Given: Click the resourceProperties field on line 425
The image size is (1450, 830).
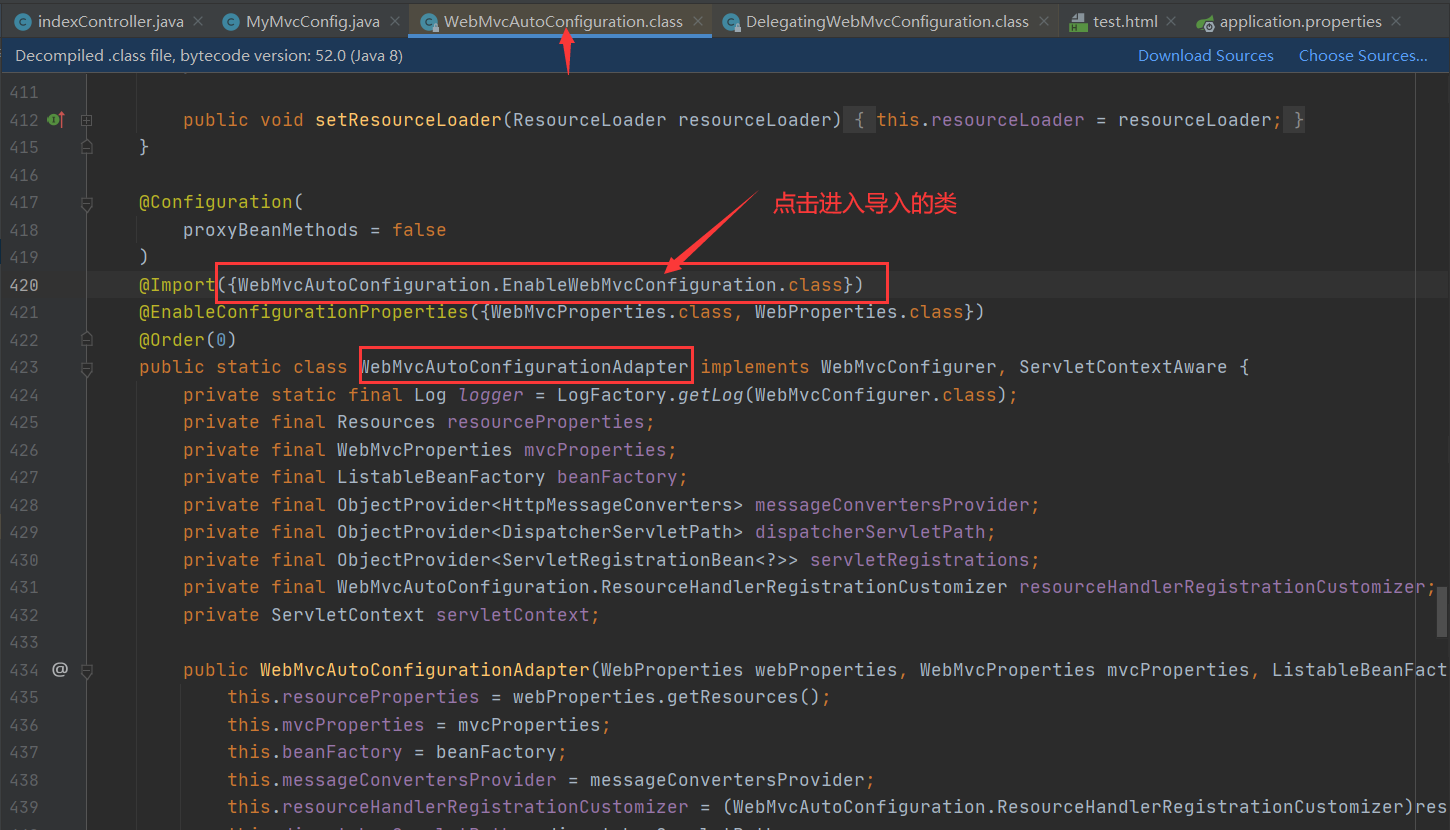Looking at the screenshot, I should coord(546,422).
